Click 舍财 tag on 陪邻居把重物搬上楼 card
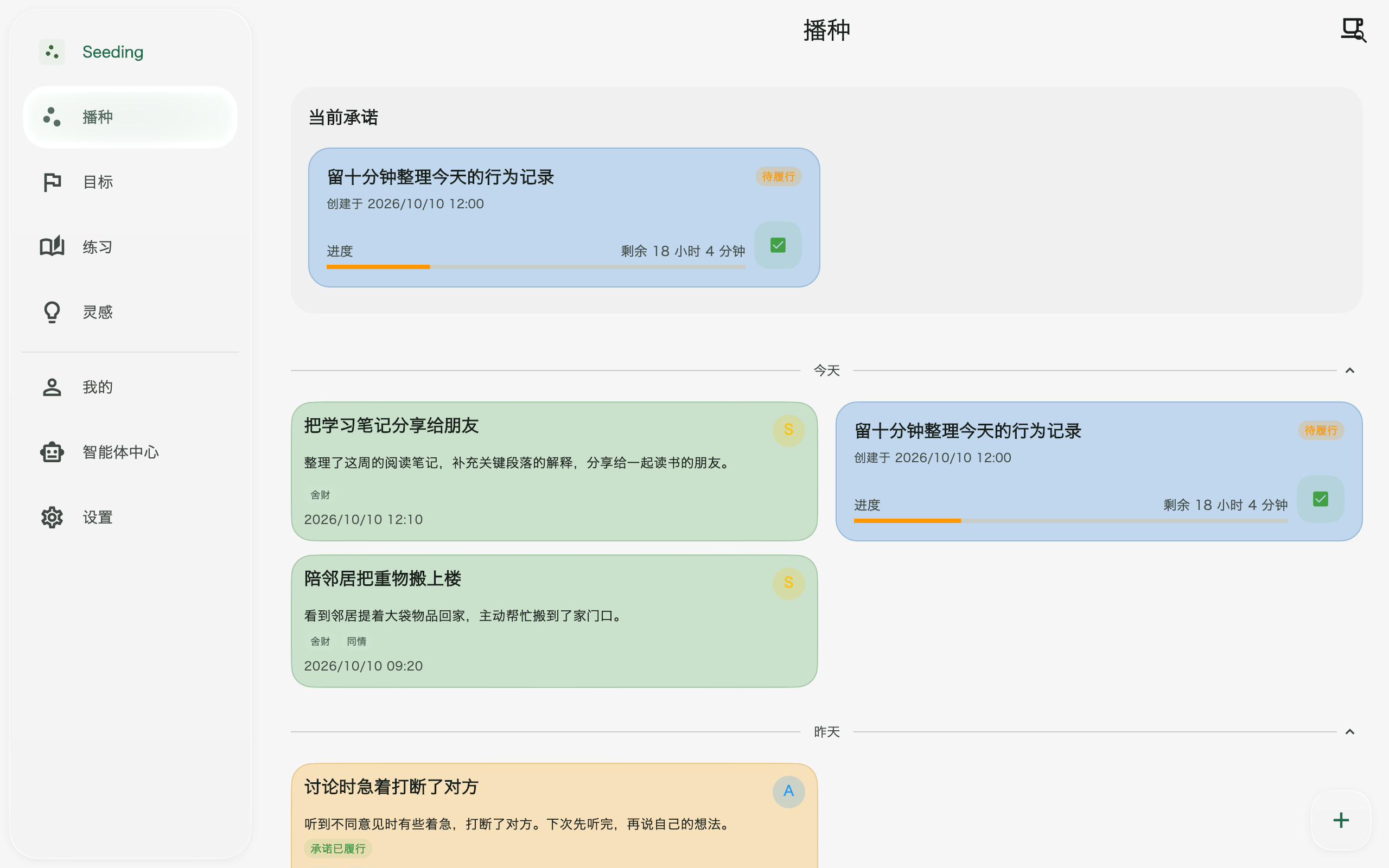The image size is (1389, 868). click(x=320, y=641)
